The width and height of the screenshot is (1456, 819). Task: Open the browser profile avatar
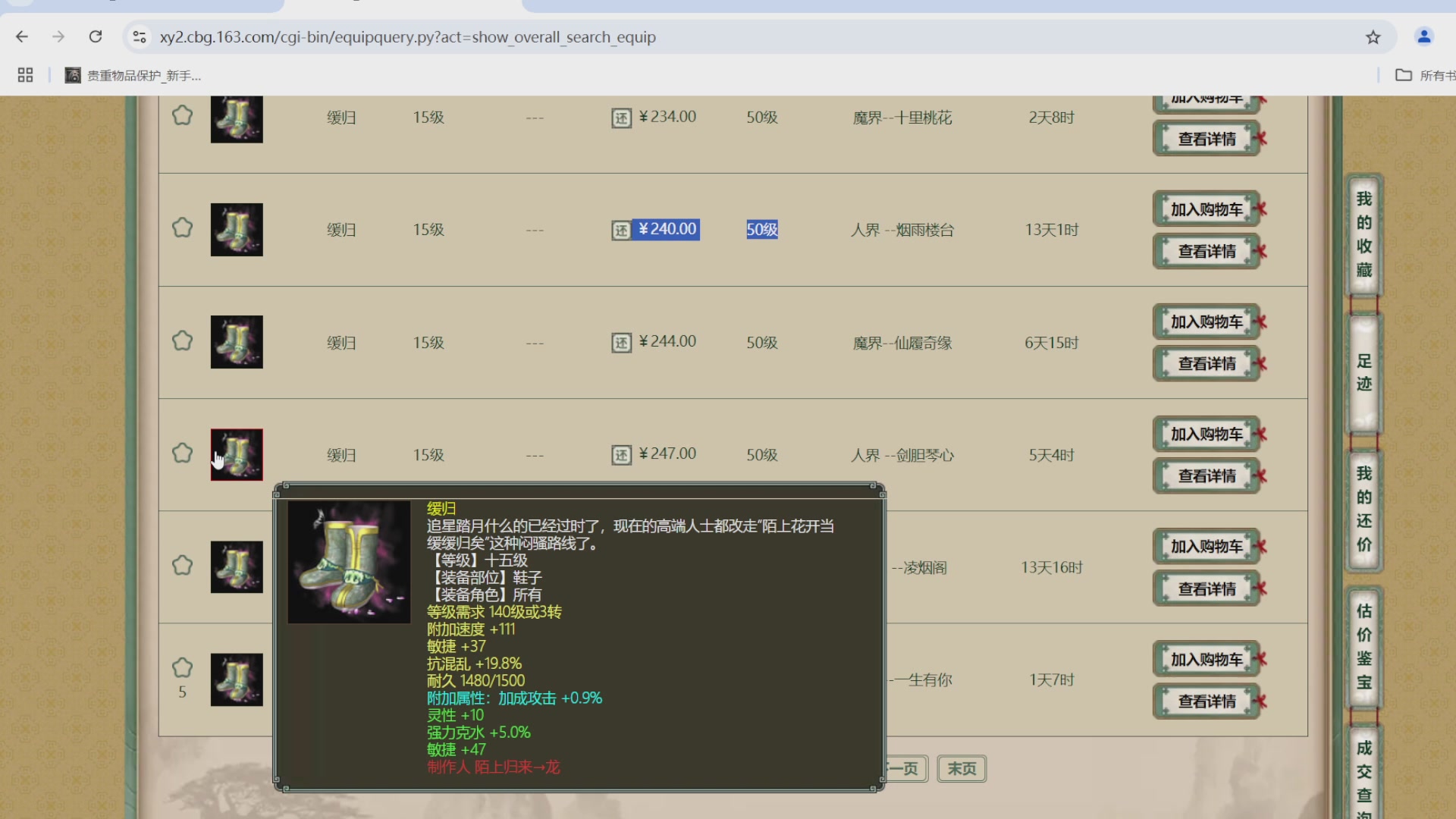point(1423,36)
